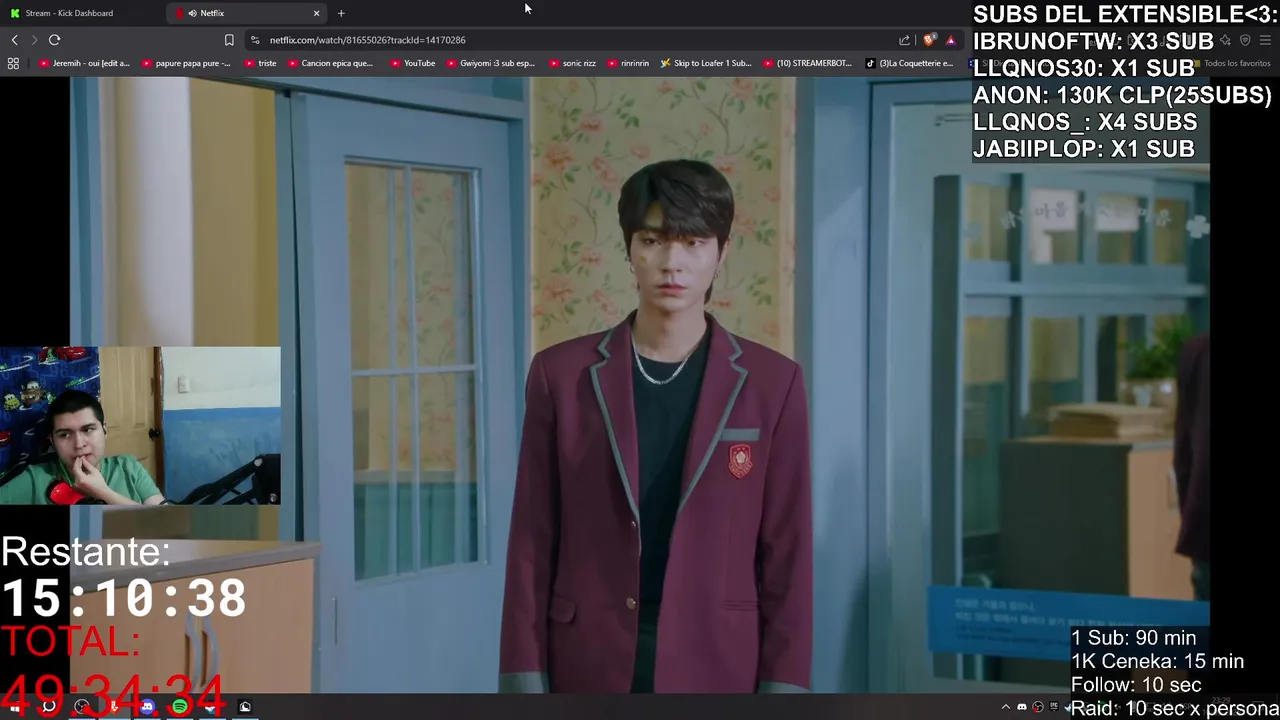Open the La Coquetterie TikTok bookmark
This screenshot has height=720, width=1280.
tap(909, 63)
